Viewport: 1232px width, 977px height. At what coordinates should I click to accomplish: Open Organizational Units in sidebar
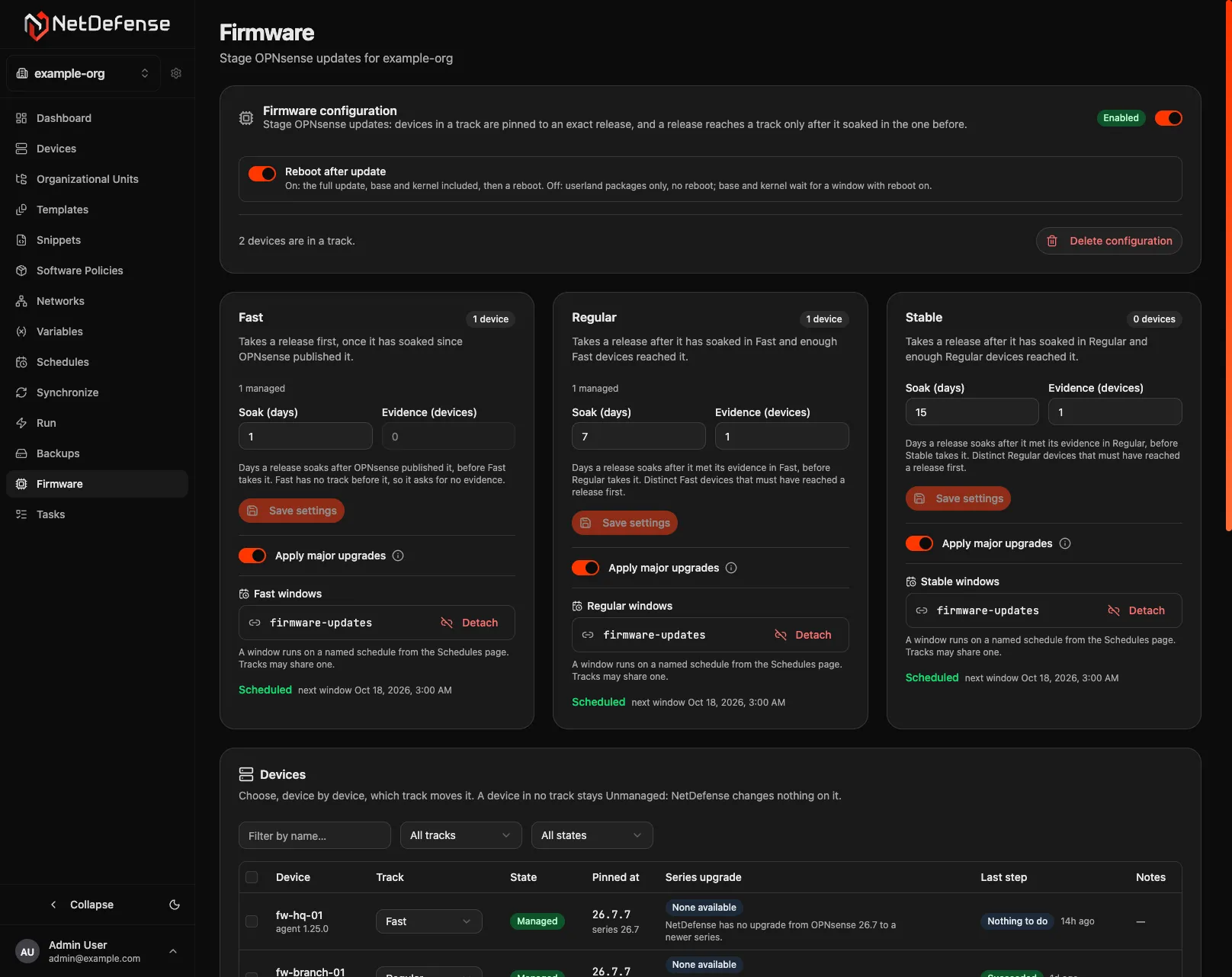coord(97,179)
